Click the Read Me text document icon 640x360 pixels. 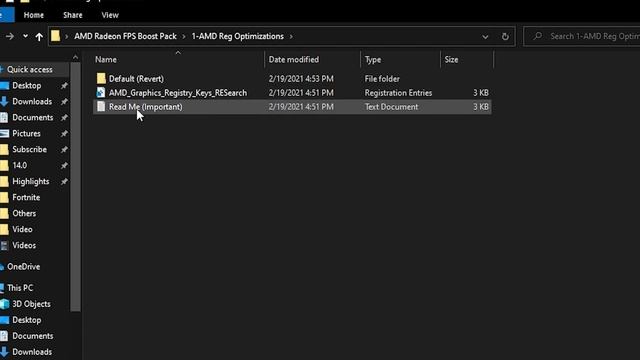click(101, 107)
